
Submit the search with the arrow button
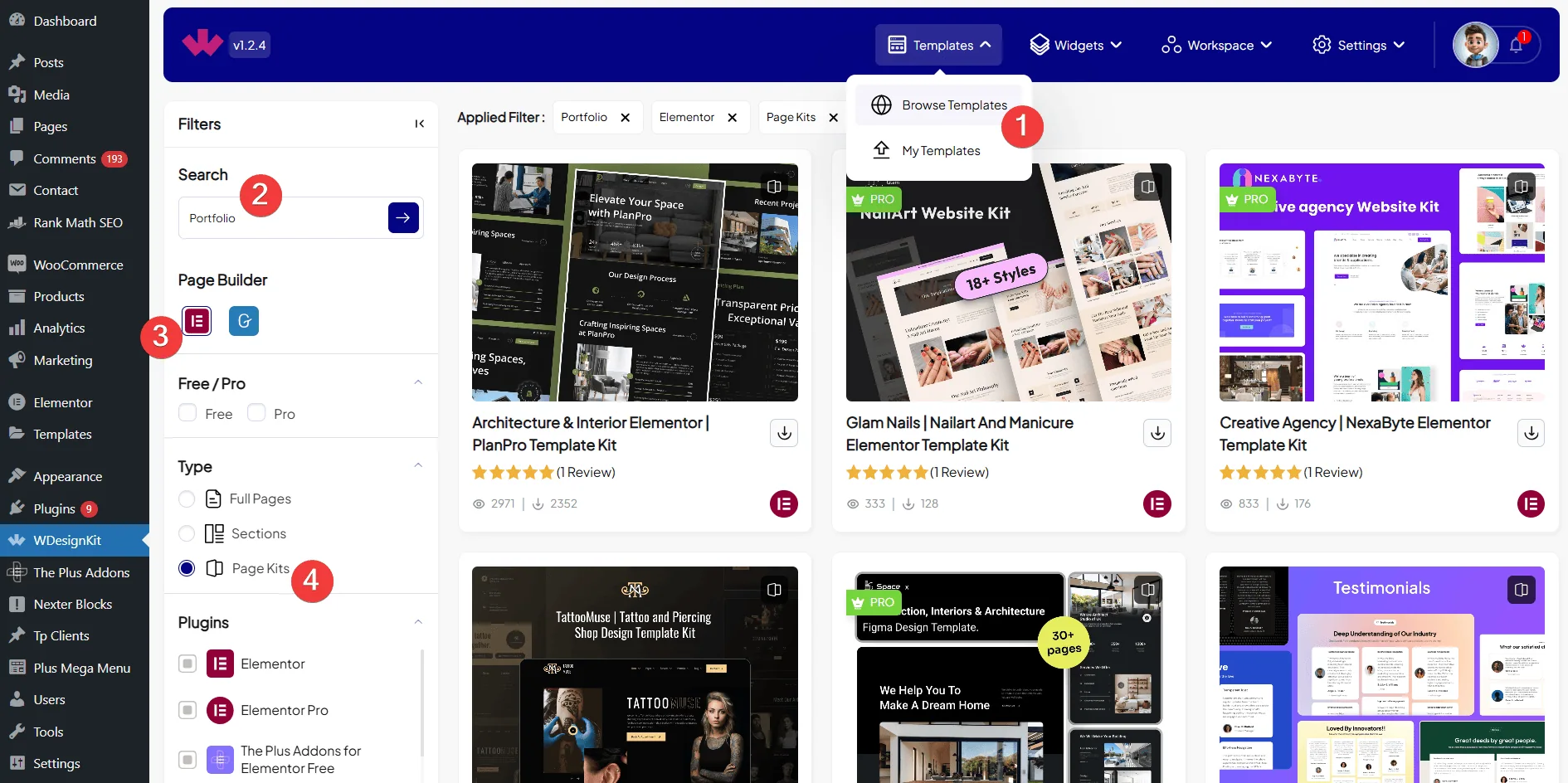point(403,217)
